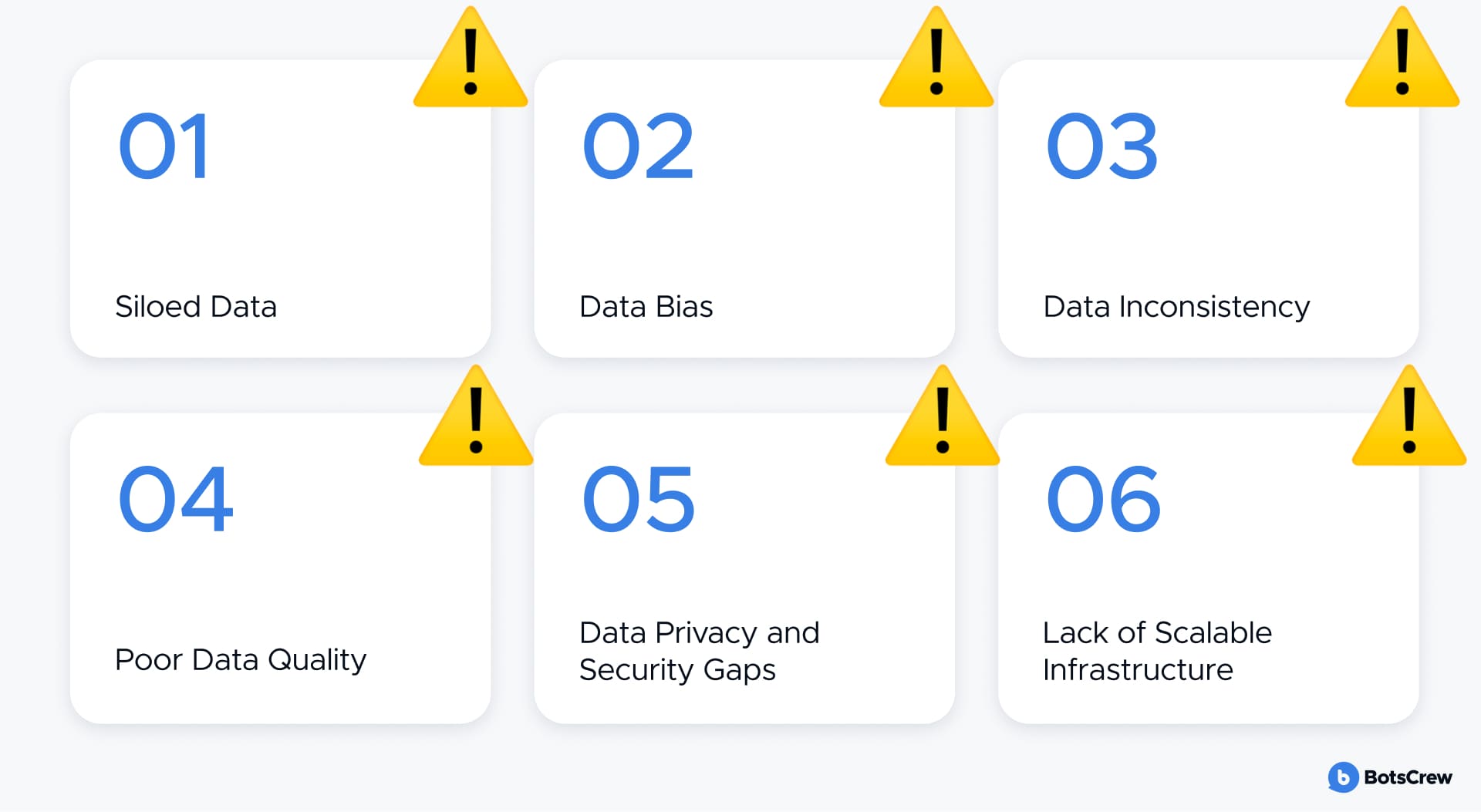Click the warning icon on Scalable Infrastructure card
The image size is (1481, 812).
click(1409, 416)
